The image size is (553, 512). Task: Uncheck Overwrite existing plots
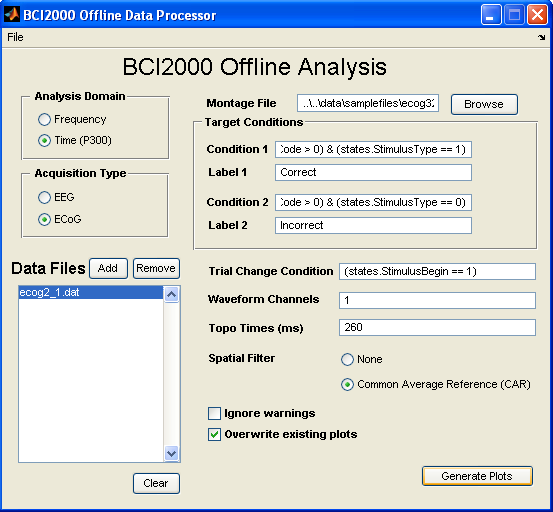coord(214,434)
